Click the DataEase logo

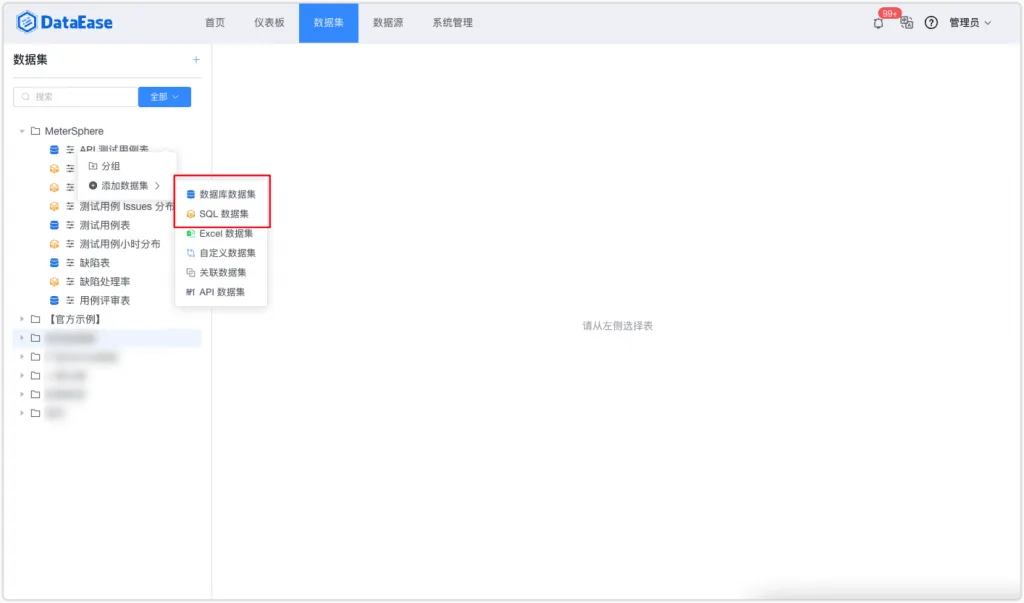(x=64, y=22)
